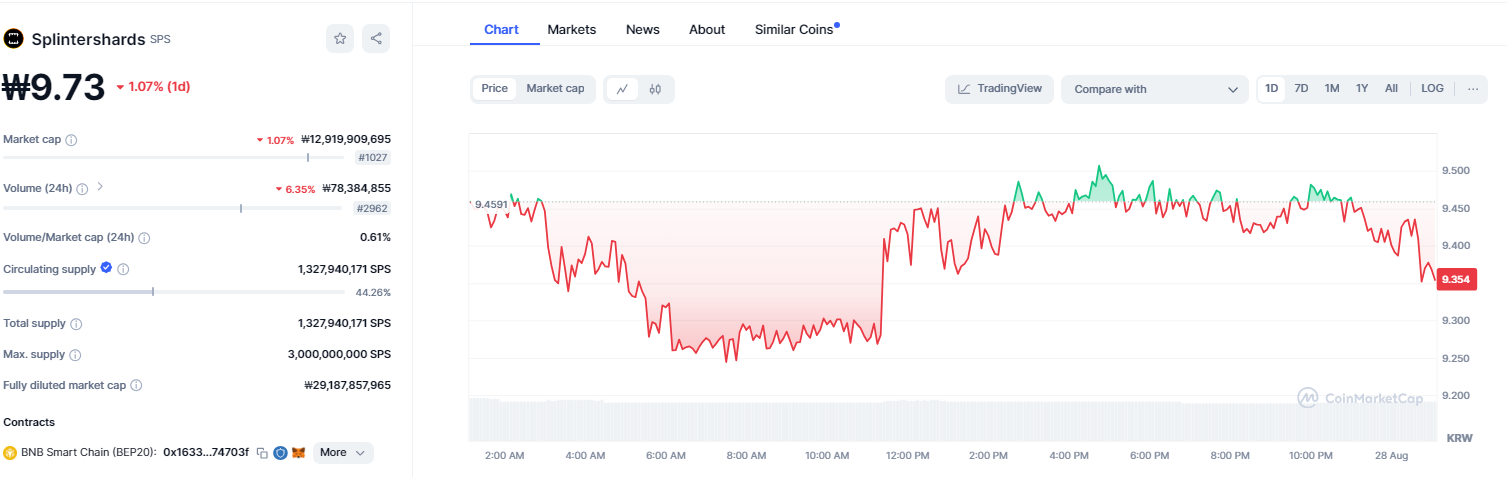Screen dimensions: 1507x477
Task: Open info icon for Fully diluted market cap
Action: click(x=136, y=385)
